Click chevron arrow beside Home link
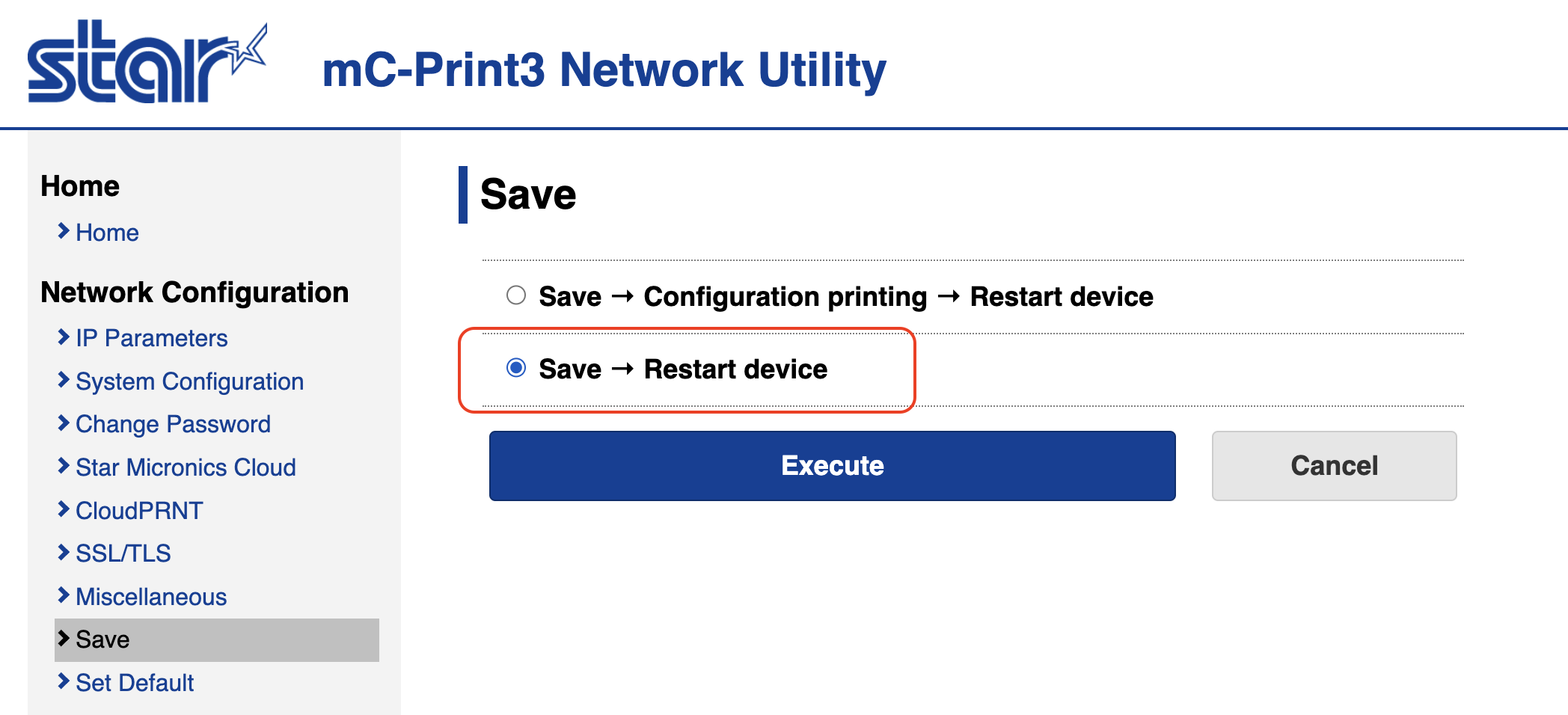 (x=64, y=232)
